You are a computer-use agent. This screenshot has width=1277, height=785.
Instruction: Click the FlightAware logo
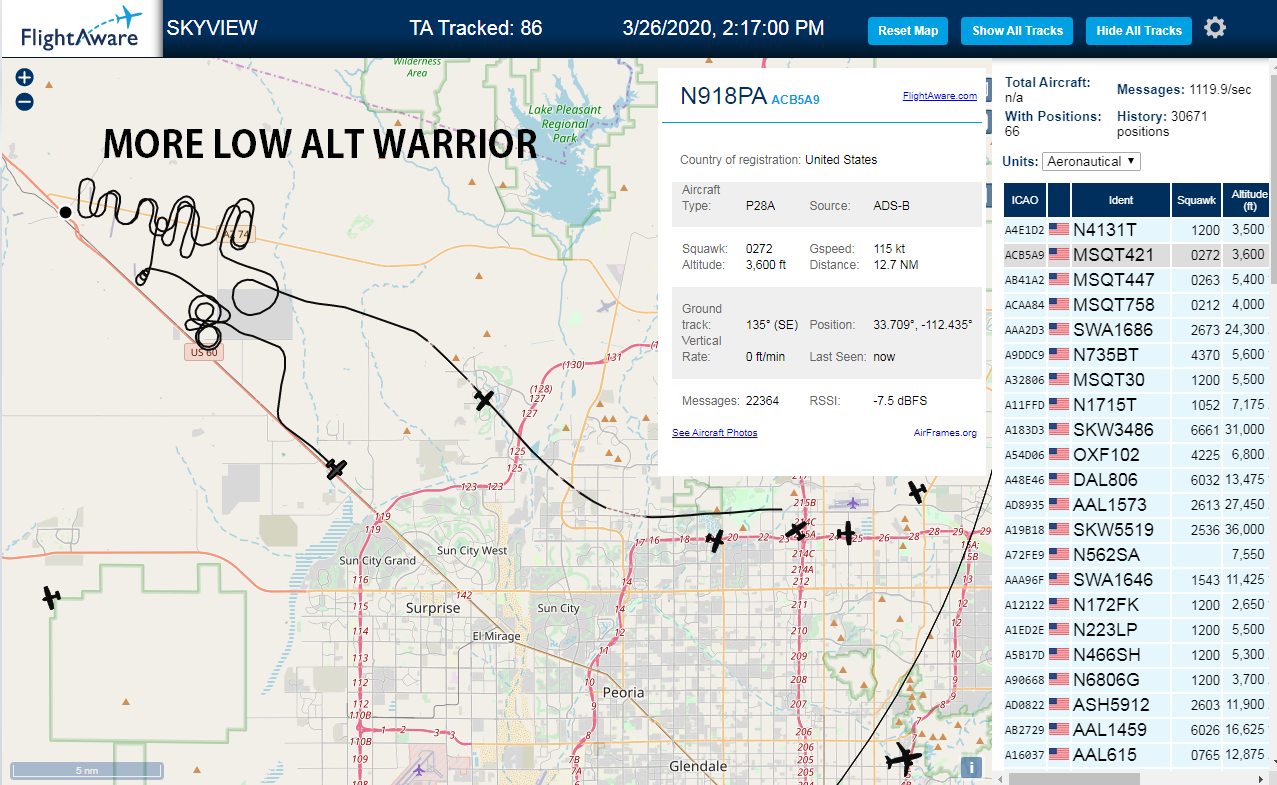81,28
